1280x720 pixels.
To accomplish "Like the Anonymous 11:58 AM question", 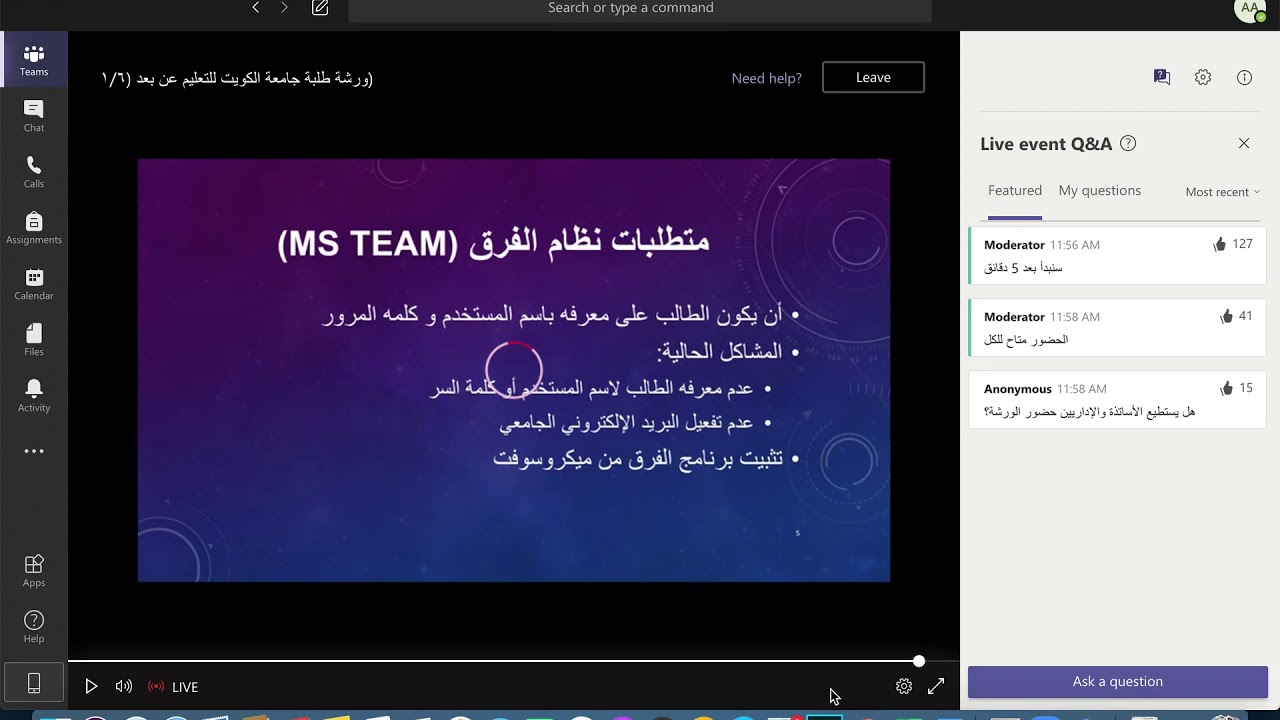I will coord(1227,388).
